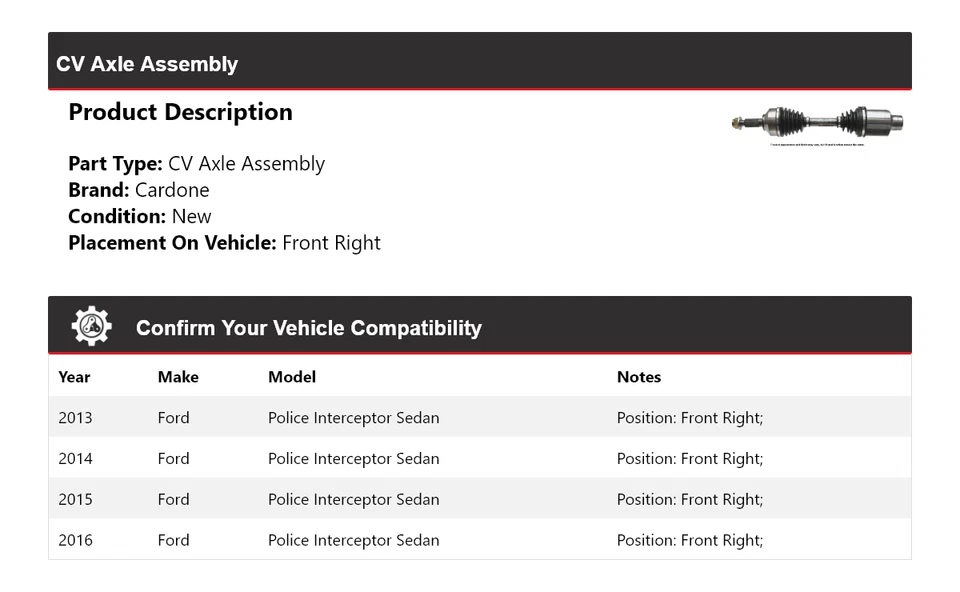The width and height of the screenshot is (960, 592).
Task: Click the Confirm Your Vehicle Compatibility heading
Action: pyautogui.click(x=308, y=328)
